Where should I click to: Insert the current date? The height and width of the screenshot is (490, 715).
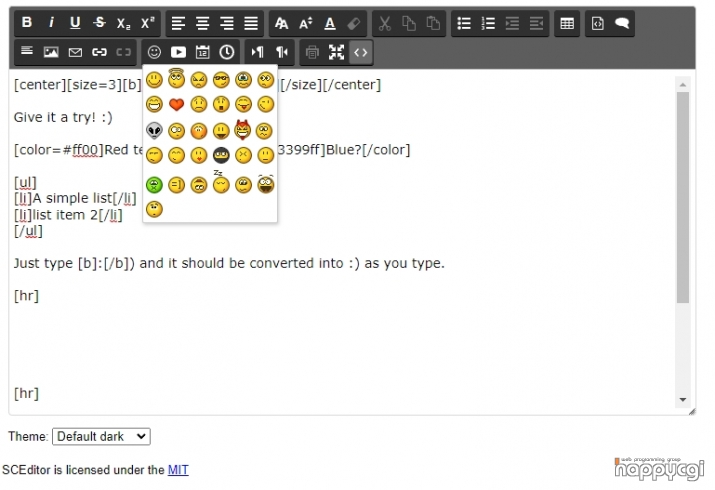point(202,52)
